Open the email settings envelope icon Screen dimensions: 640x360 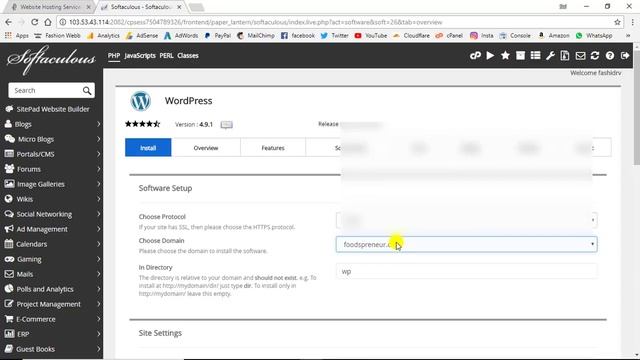580,56
